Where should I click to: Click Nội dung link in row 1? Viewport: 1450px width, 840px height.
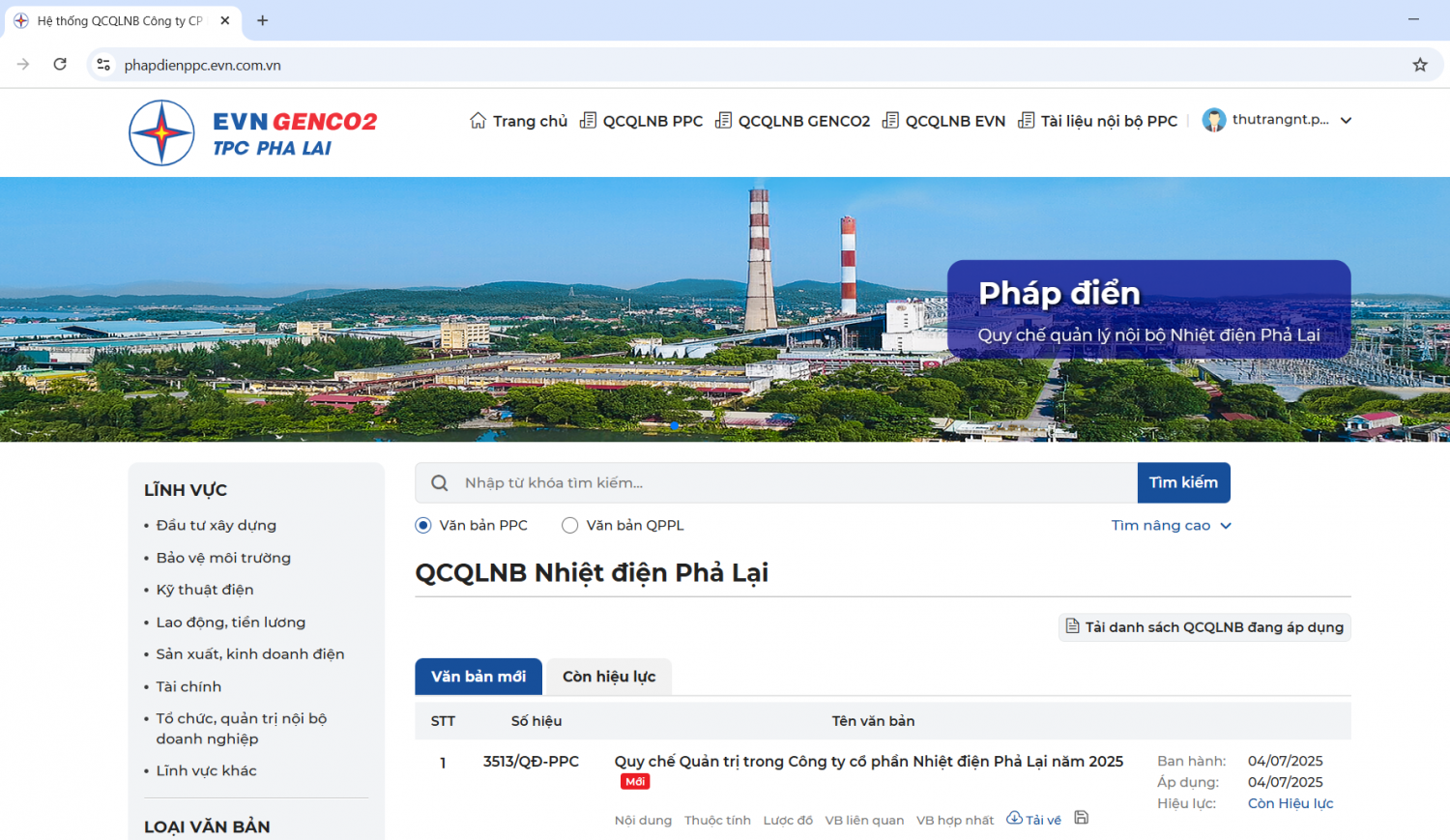(x=643, y=820)
